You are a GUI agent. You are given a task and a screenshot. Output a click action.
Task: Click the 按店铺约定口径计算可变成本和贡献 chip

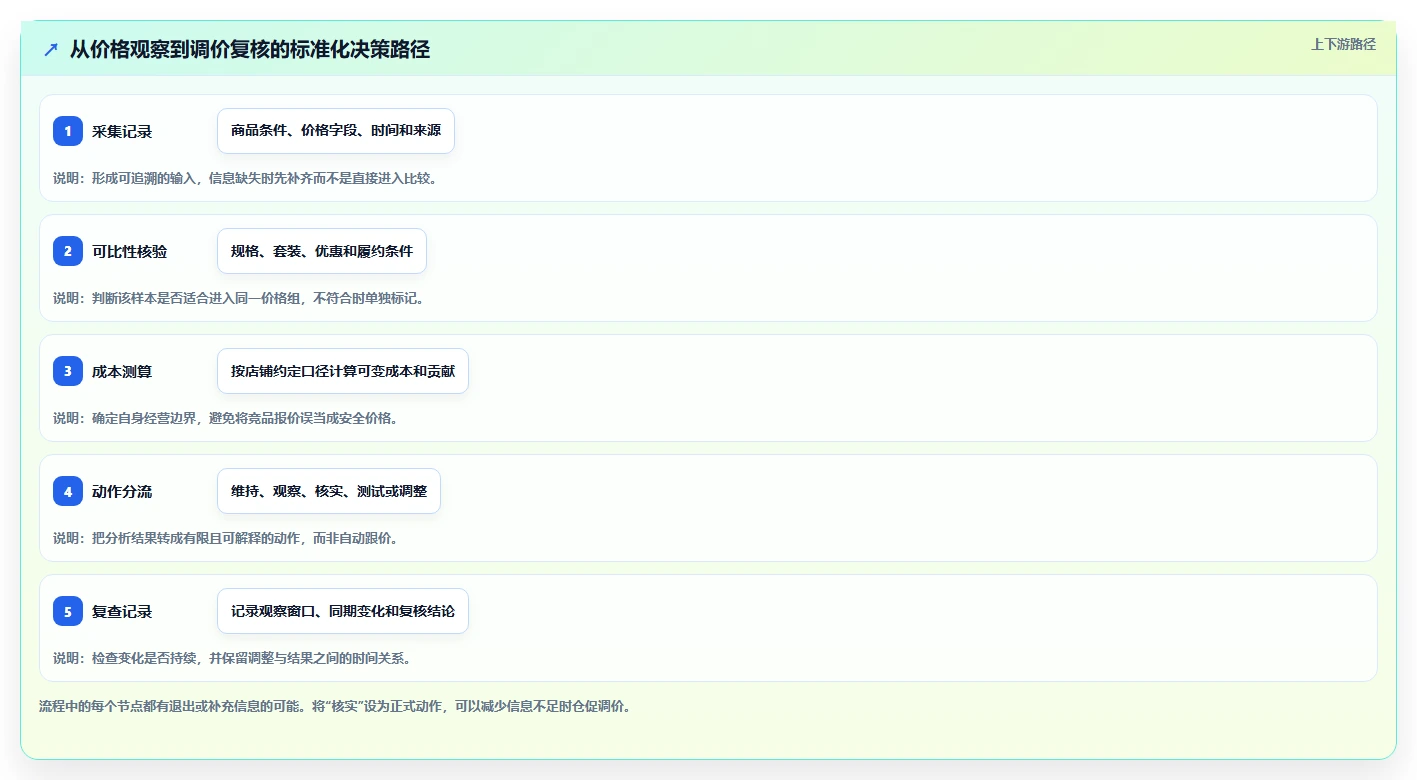[343, 371]
